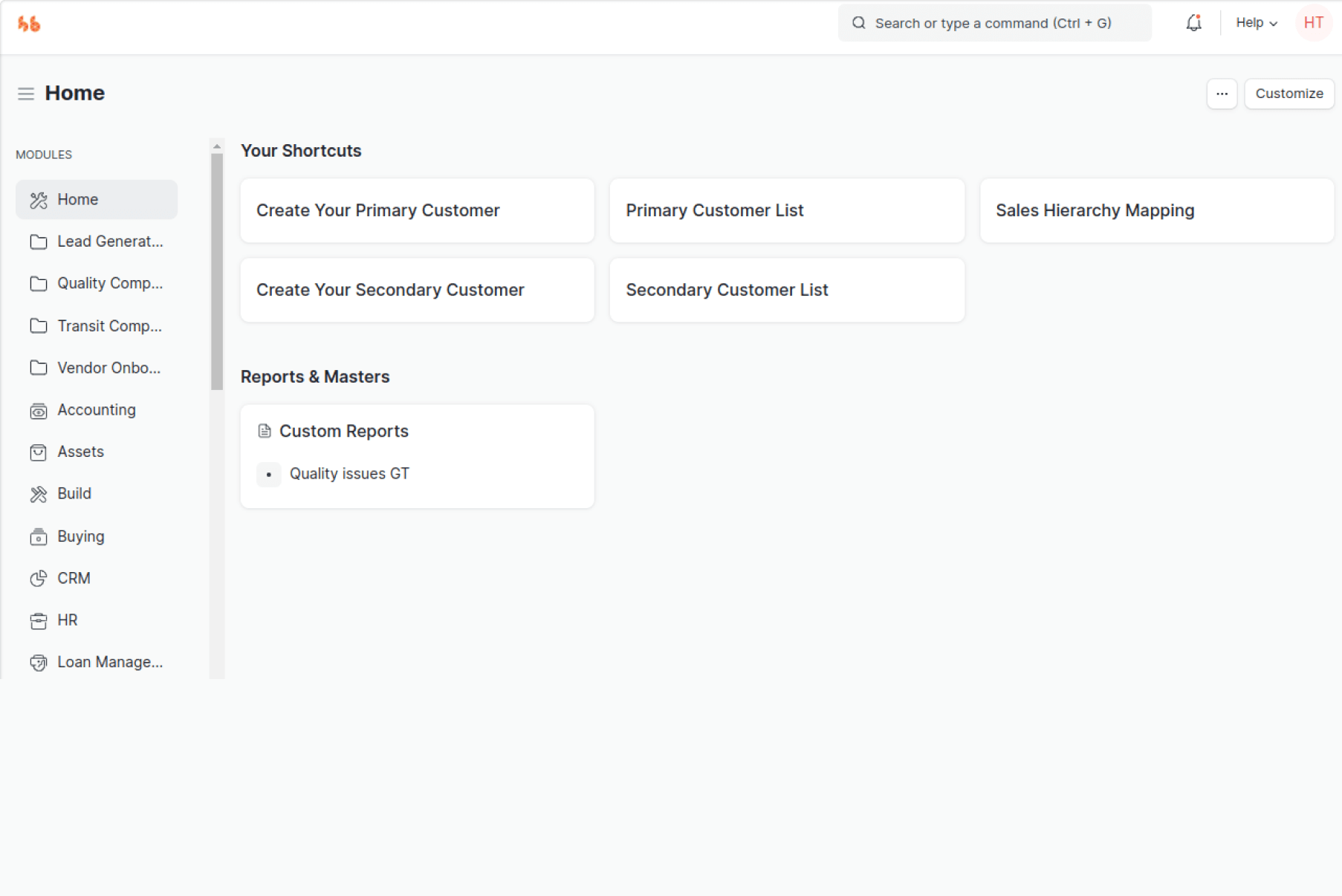Image resolution: width=1342 pixels, height=896 pixels.
Task: Click the app logo in top-left
Action: coord(29,24)
